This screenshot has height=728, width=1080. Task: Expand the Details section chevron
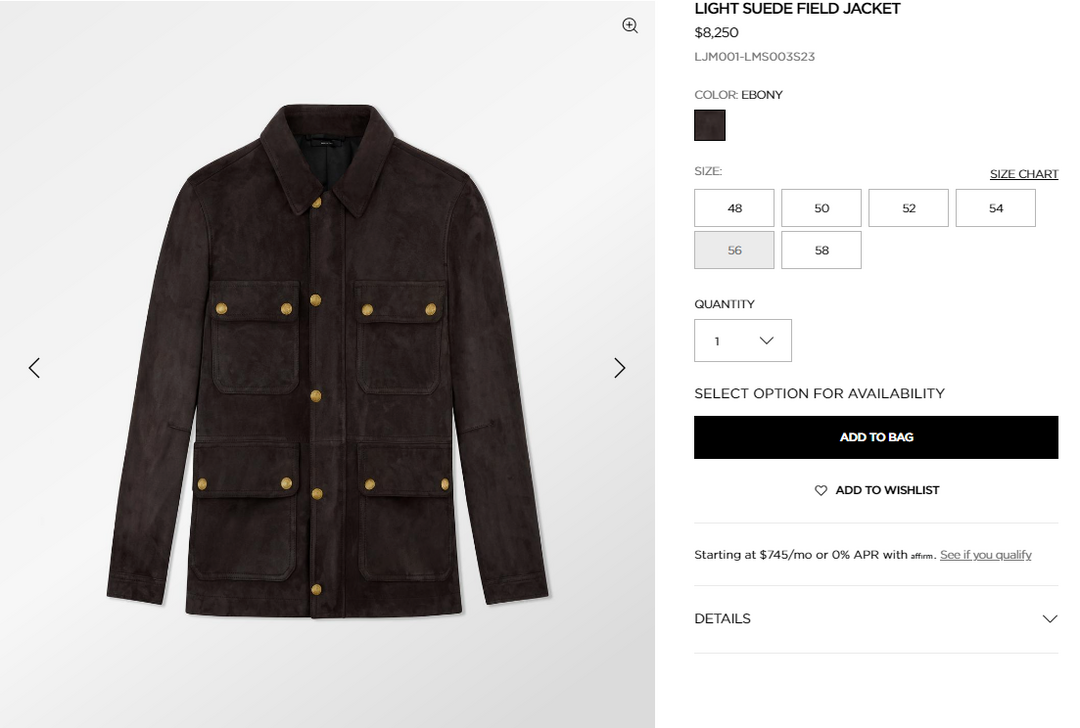pos(1049,619)
